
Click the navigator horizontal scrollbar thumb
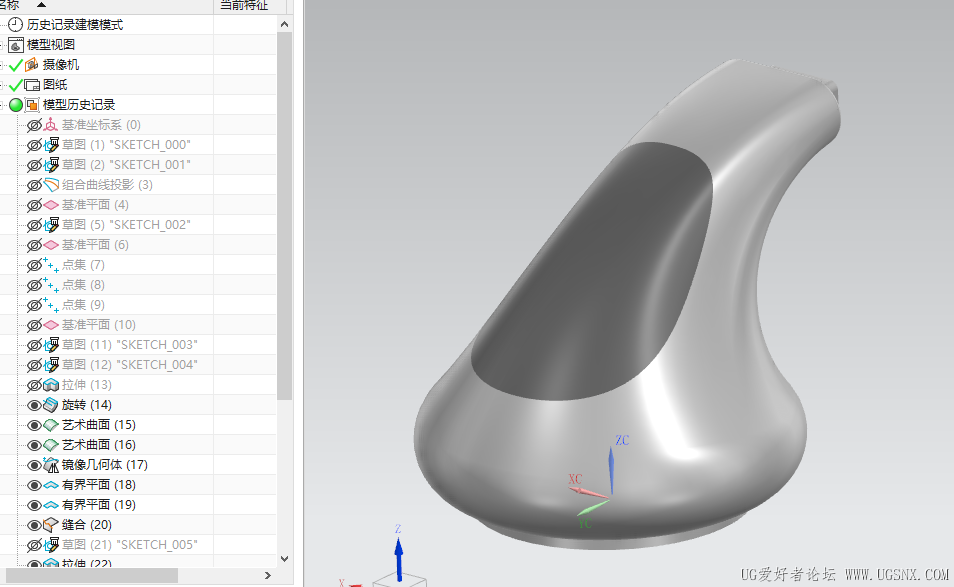click(92, 575)
